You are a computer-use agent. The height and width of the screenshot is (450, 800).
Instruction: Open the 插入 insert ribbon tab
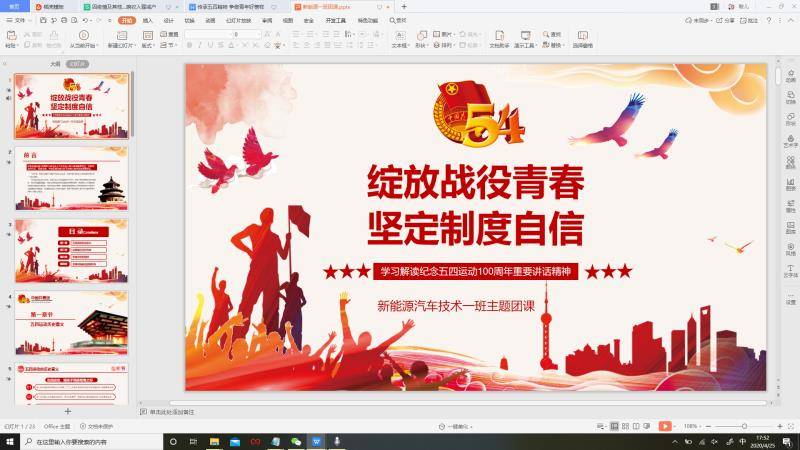click(x=148, y=19)
